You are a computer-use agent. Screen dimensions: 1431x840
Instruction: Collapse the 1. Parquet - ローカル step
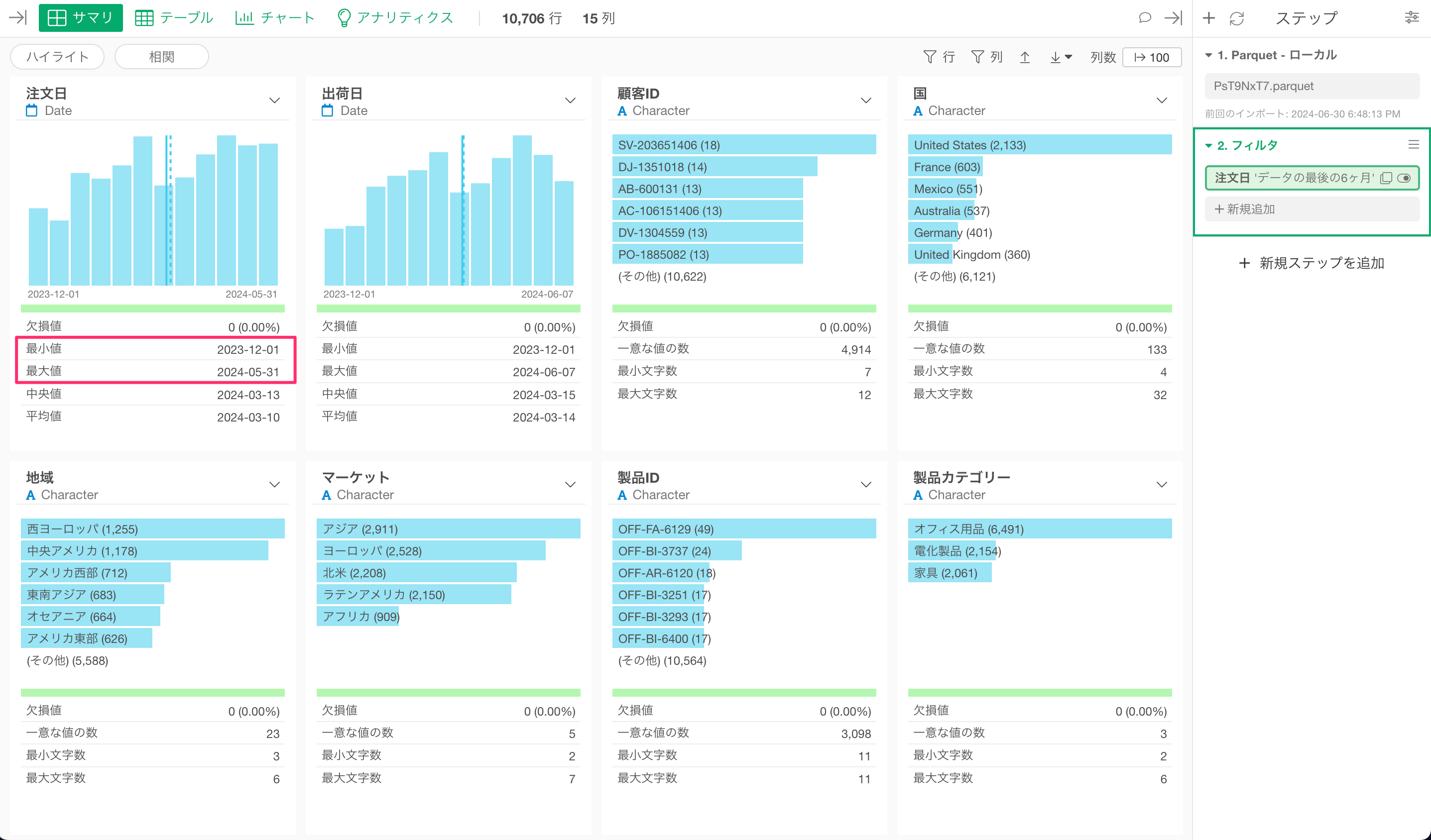click(x=1209, y=55)
